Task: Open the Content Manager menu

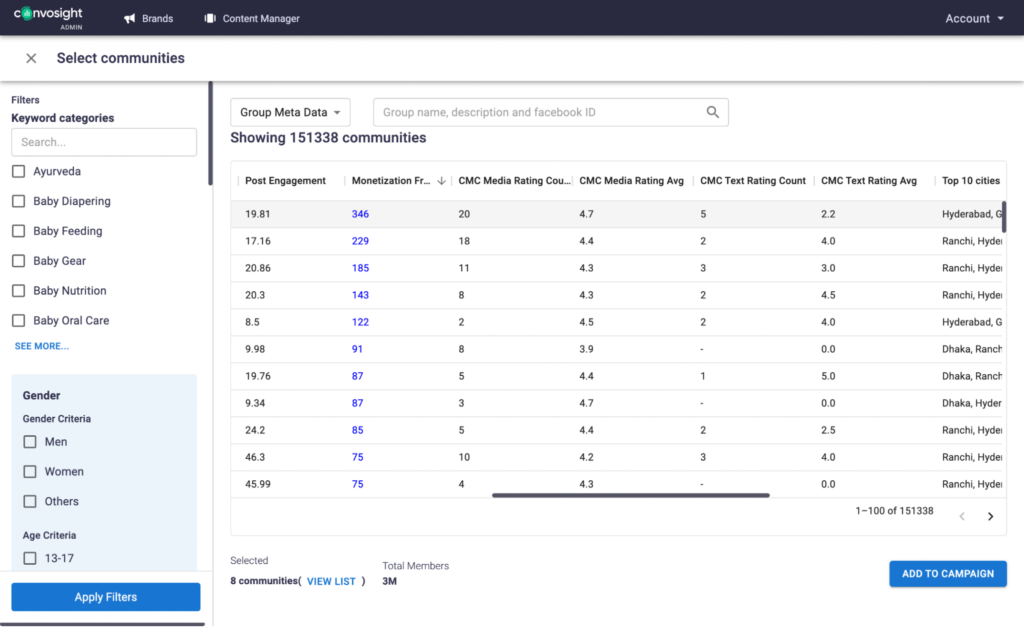Action: [x=260, y=18]
